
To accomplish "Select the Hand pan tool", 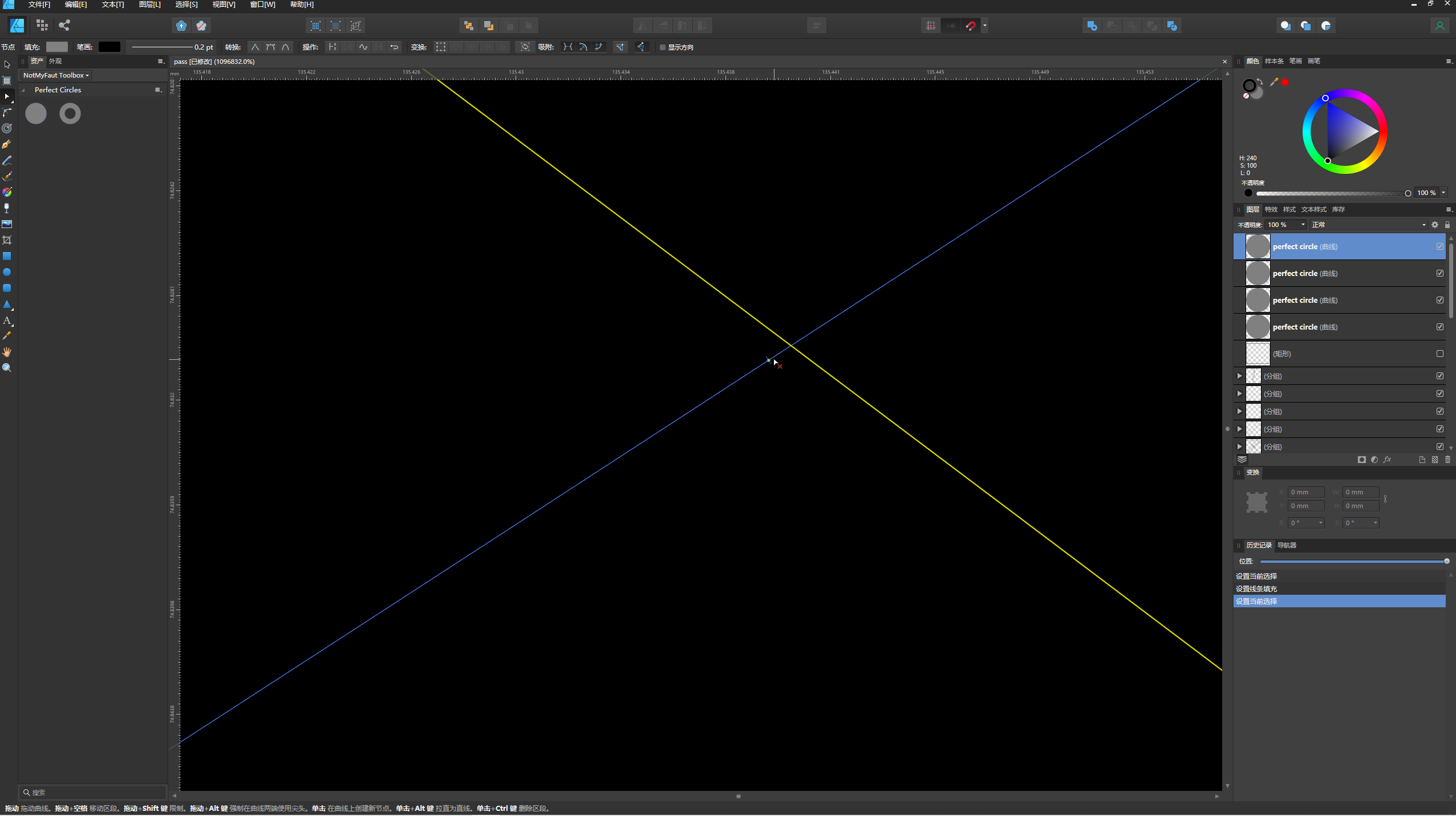I will [x=7, y=352].
